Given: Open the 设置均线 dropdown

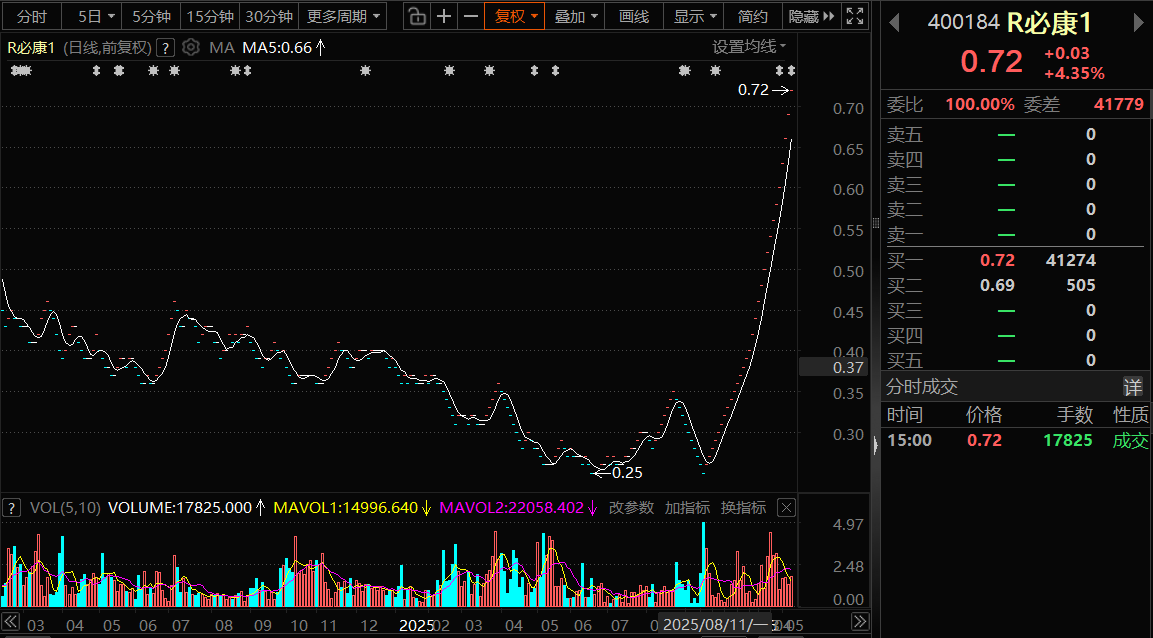Looking at the screenshot, I should [749, 47].
